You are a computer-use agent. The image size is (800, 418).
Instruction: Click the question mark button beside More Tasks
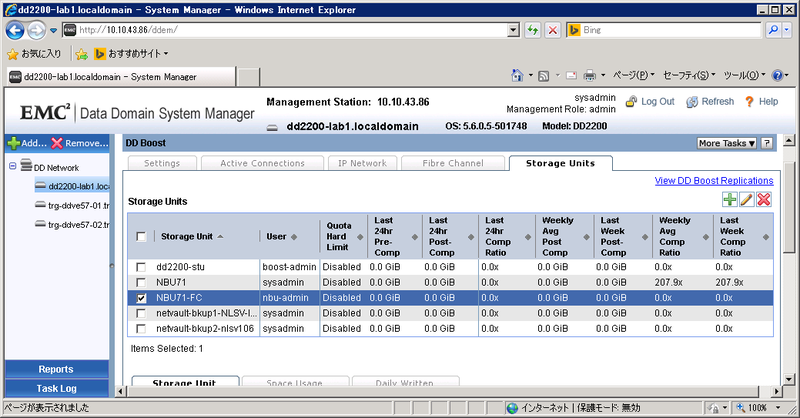767,143
